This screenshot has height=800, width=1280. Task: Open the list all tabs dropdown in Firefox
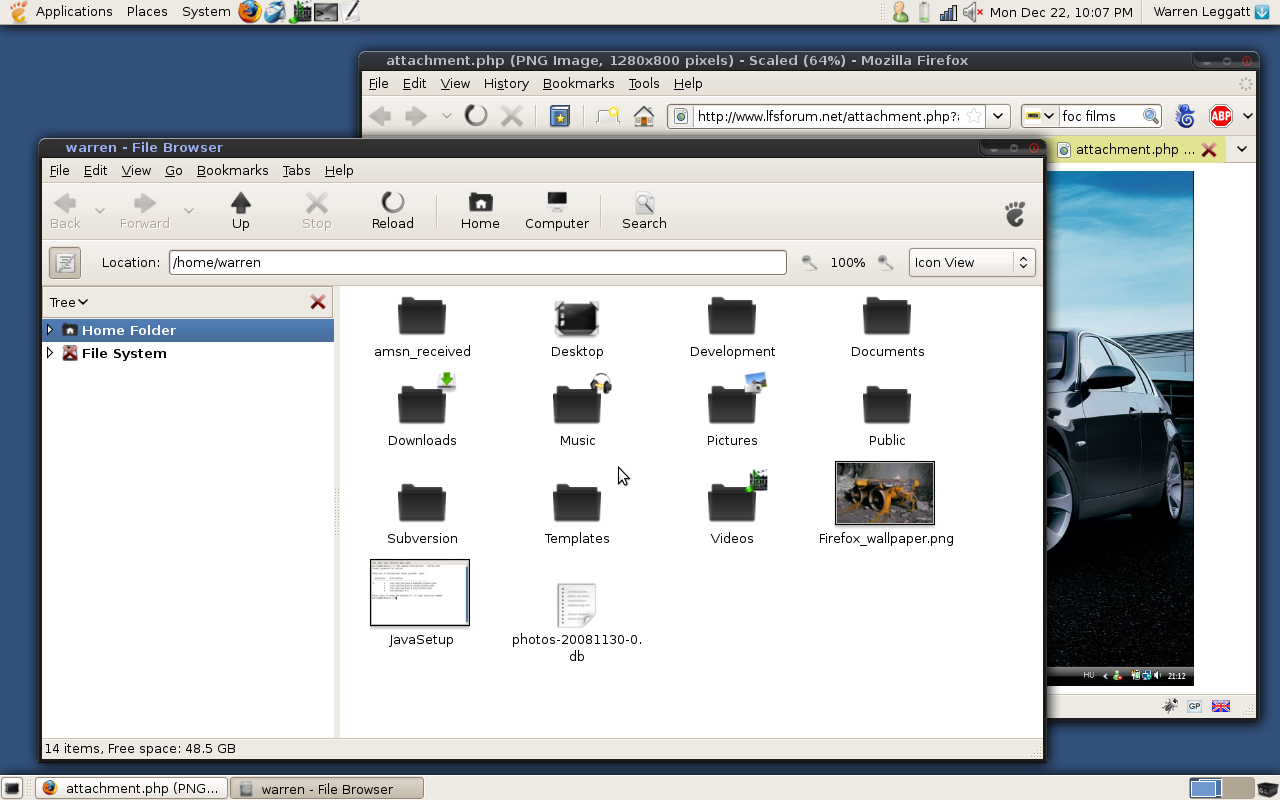point(1242,149)
